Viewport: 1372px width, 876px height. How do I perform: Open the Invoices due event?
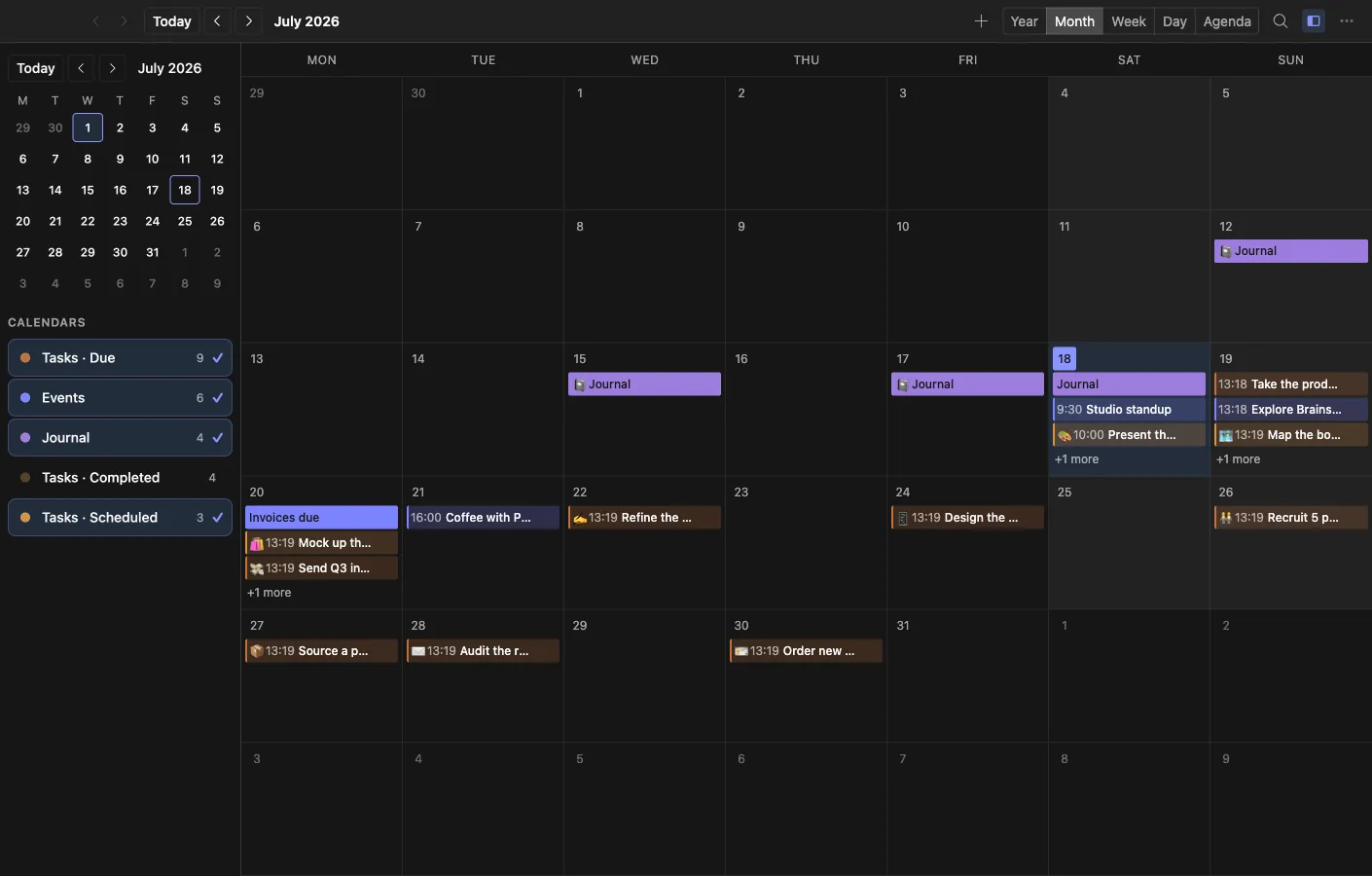click(x=321, y=518)
